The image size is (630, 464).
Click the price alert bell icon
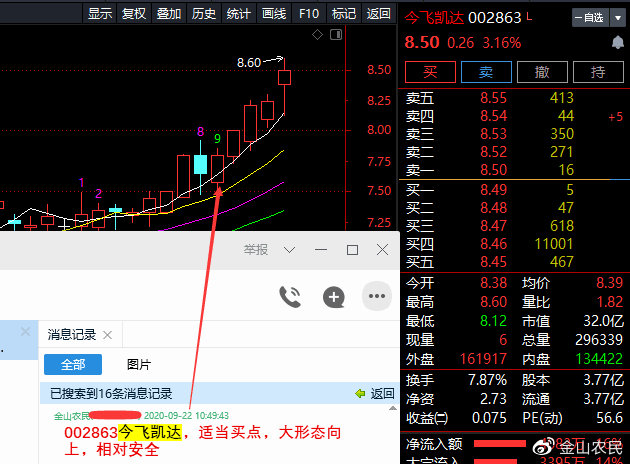point(618,42)
